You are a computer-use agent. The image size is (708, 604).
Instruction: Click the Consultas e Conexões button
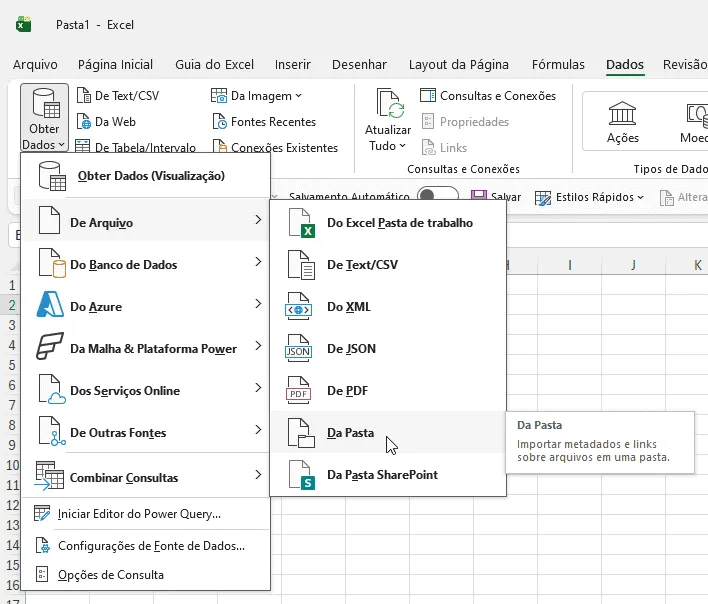pos(488,96)
